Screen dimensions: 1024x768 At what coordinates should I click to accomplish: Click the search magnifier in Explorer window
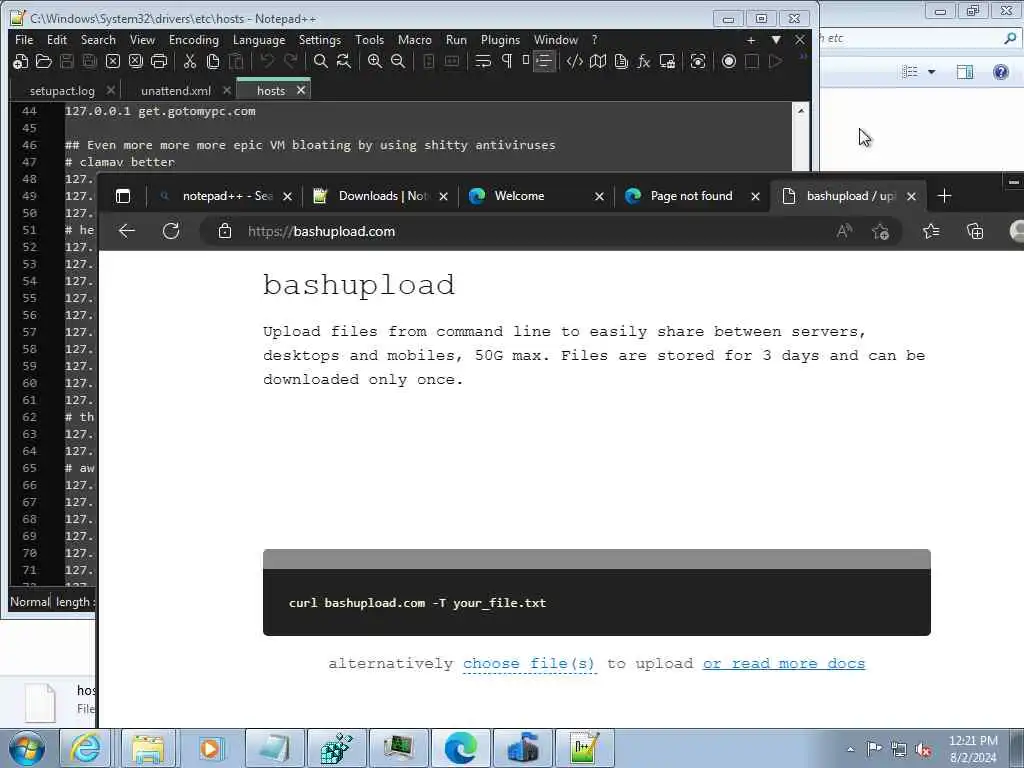(1010, 39)
